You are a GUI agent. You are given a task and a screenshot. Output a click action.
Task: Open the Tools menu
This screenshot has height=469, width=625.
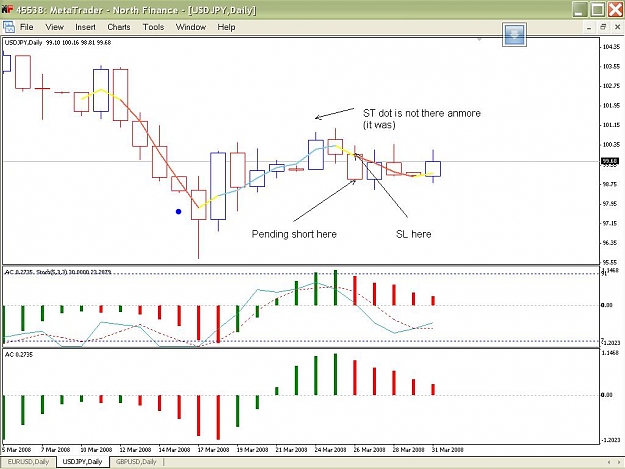tap(153, 27)
